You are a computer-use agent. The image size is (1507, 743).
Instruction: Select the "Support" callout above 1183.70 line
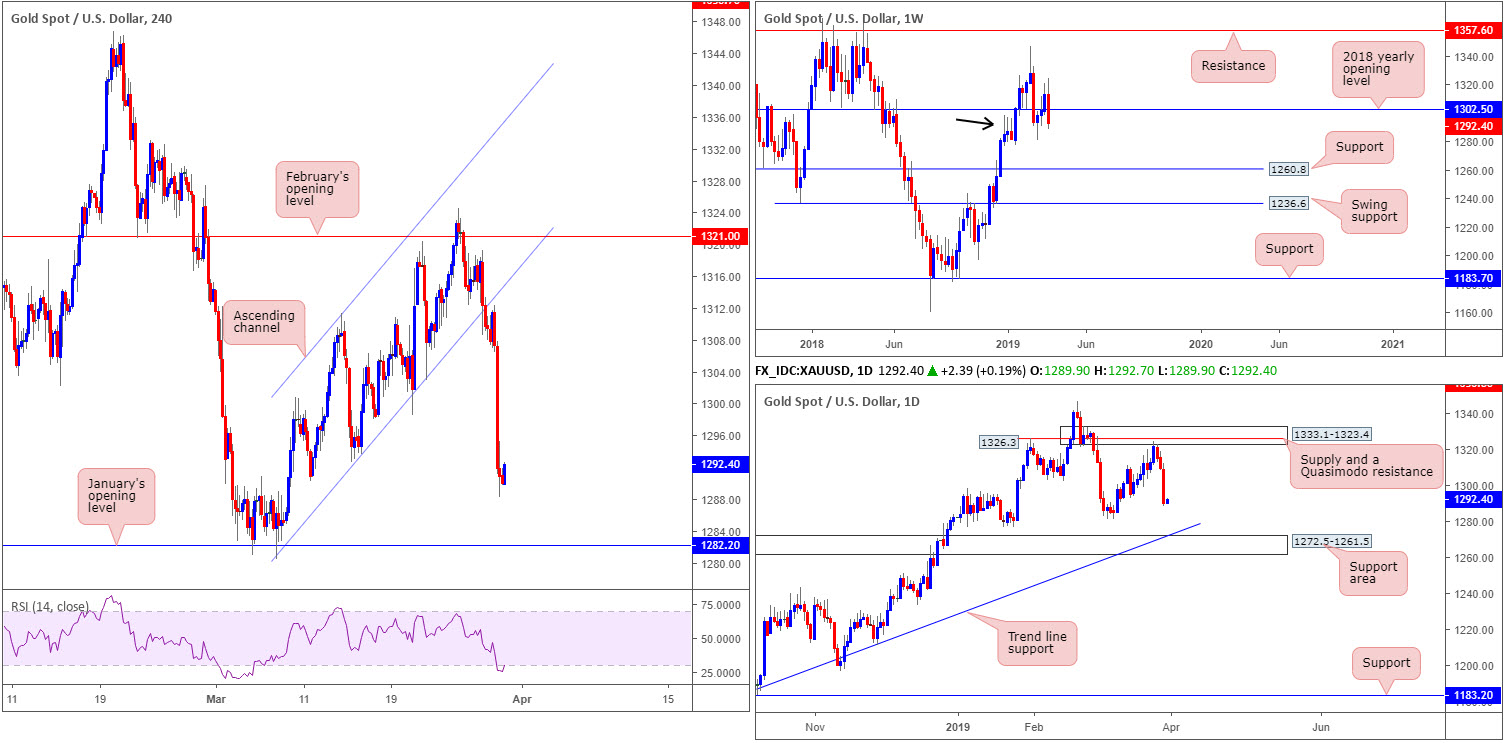click(x=1289, y=249)
